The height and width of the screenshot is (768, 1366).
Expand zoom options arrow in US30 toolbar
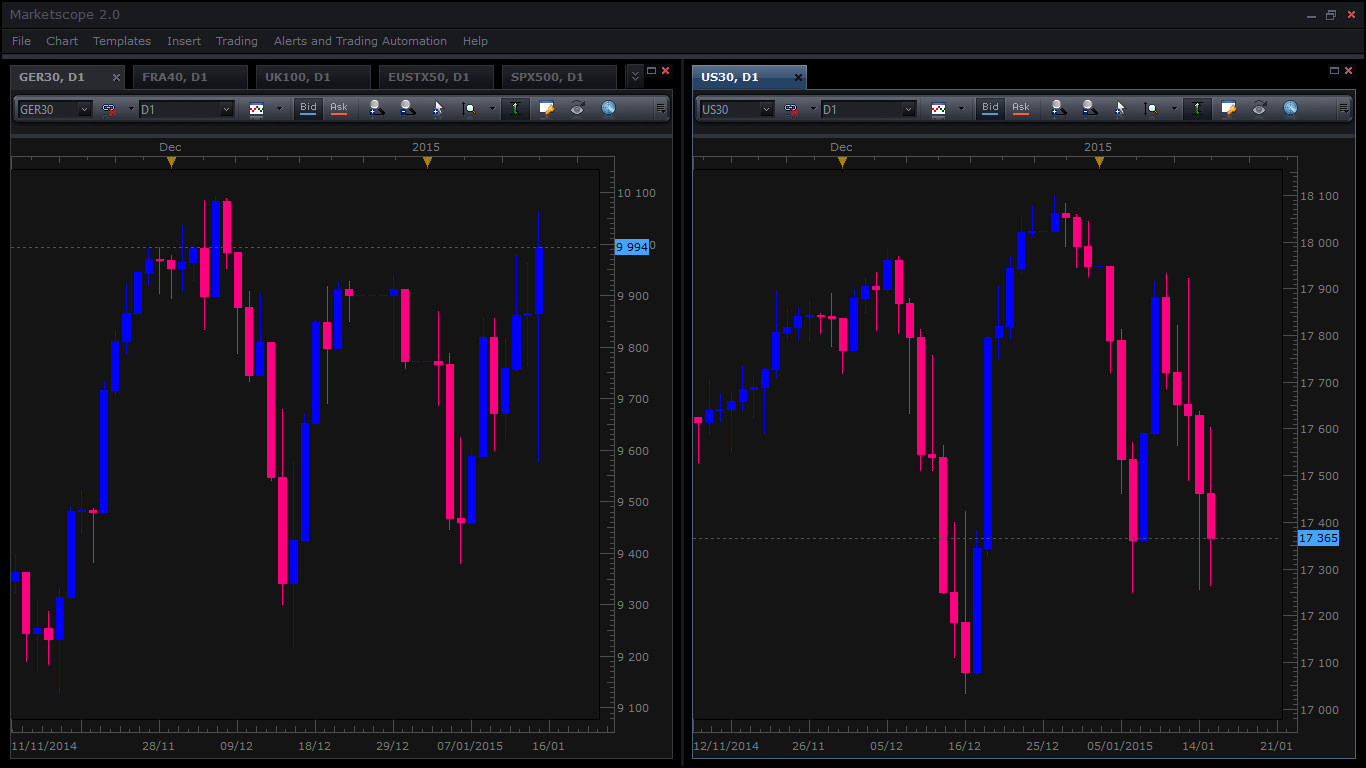tap(1173, 109)
